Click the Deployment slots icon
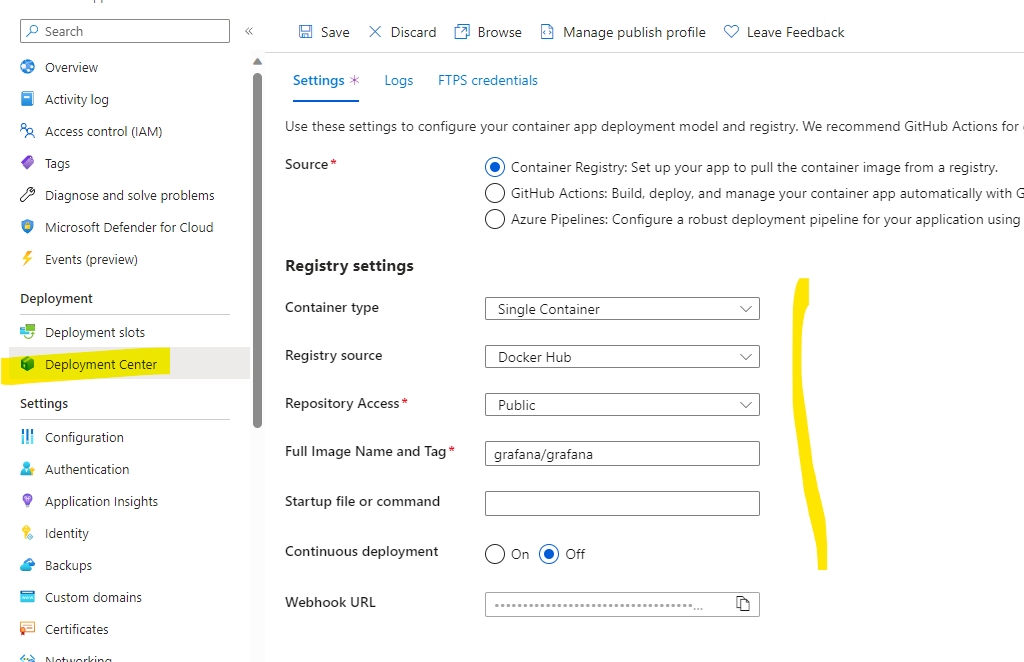 coord(27,332)
